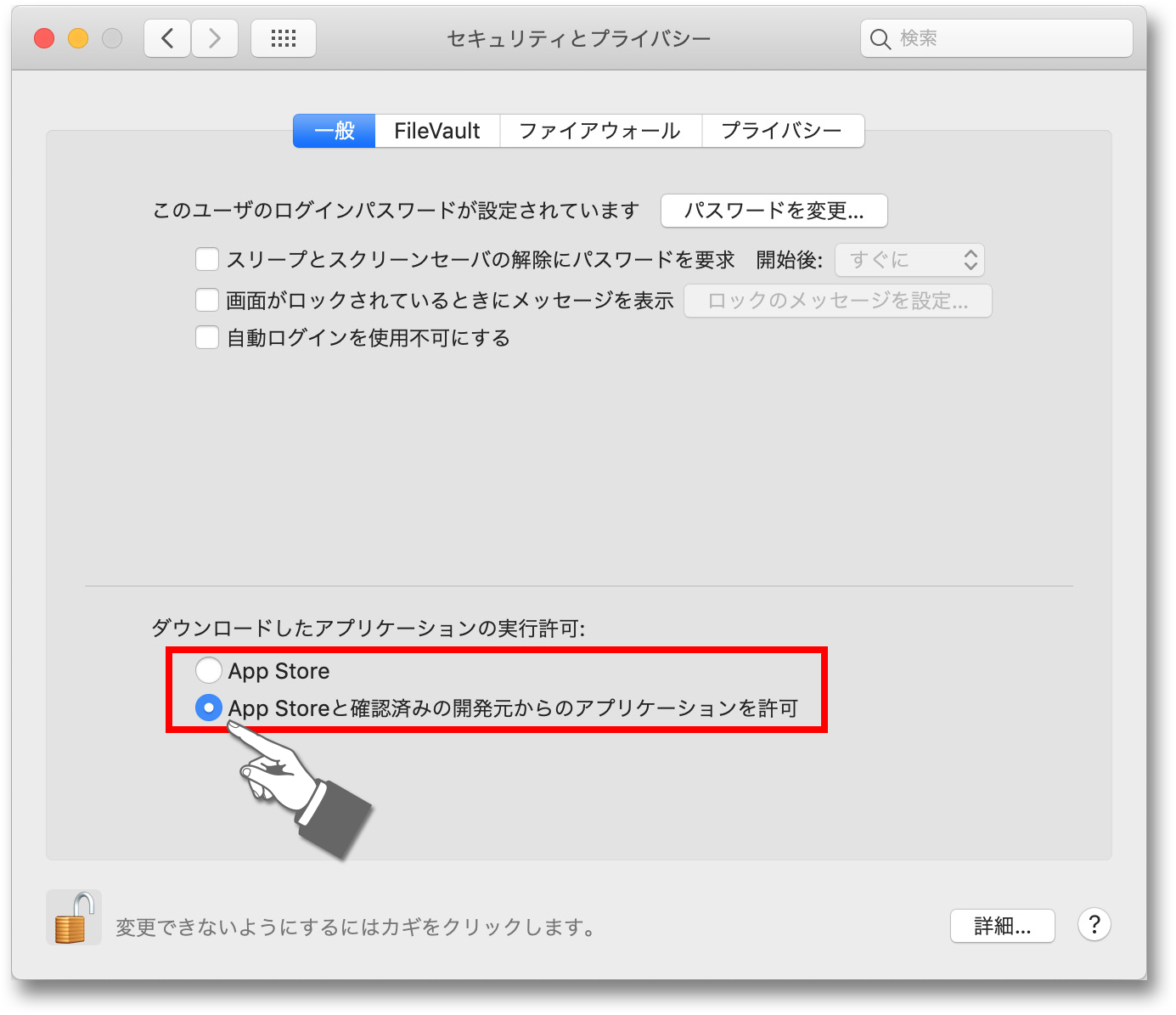Click the padlock icon to lock changes
This screenshot has height=1015, width=1176.
73,918
